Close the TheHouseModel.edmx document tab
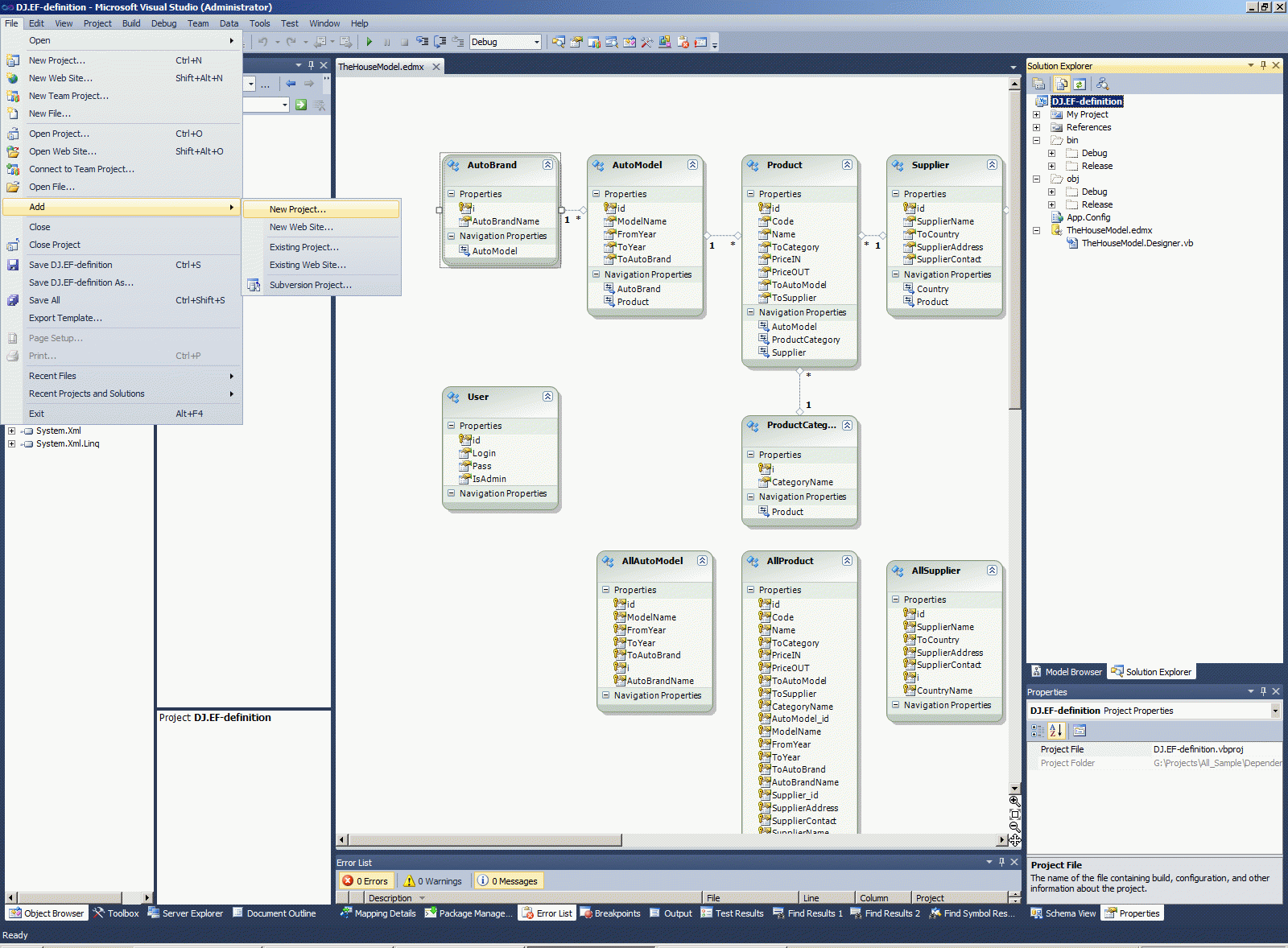The height and width of the screenshot is (948, 1288). pyautogui.click(x=436, y=67)
